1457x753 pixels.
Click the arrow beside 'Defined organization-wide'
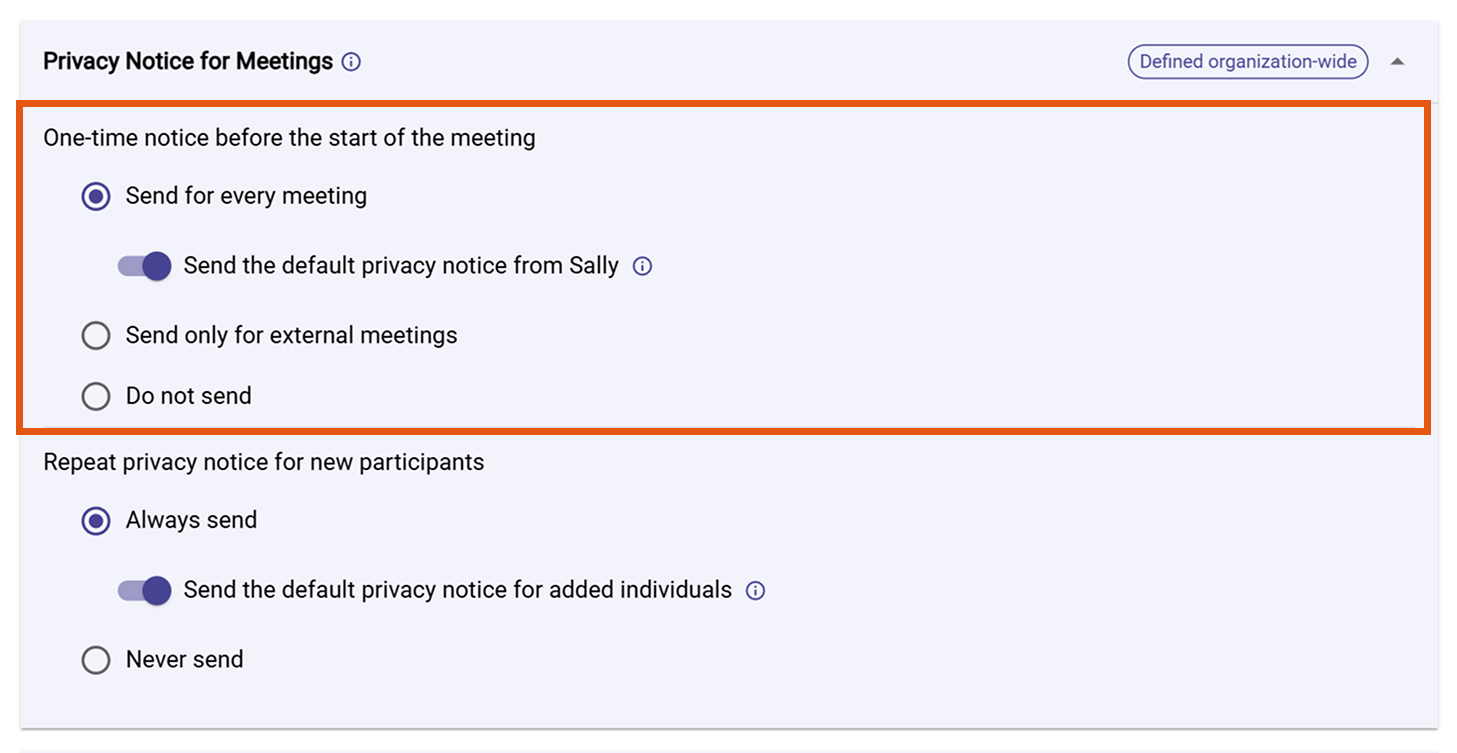click(1399, 61)
